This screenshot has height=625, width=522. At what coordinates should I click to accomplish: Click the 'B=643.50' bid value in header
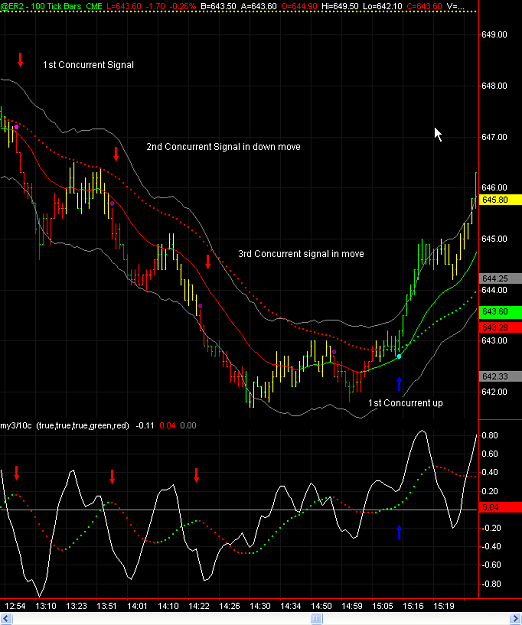point(218,6)
